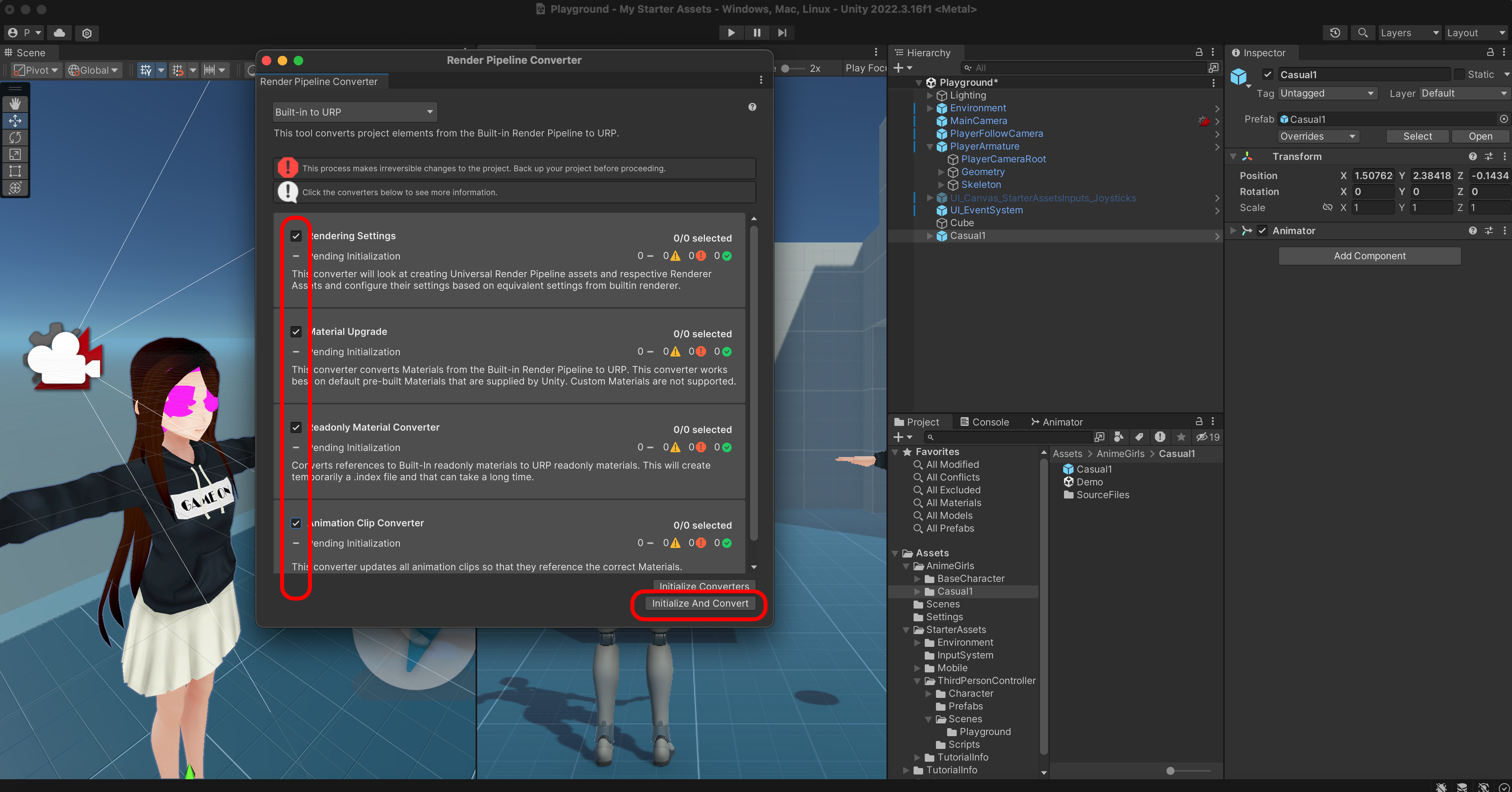Select the Hand view tool
Image resolution: width=1512 pixels, height=792 pixels.
pyautogui.click(x=15, y=104)
